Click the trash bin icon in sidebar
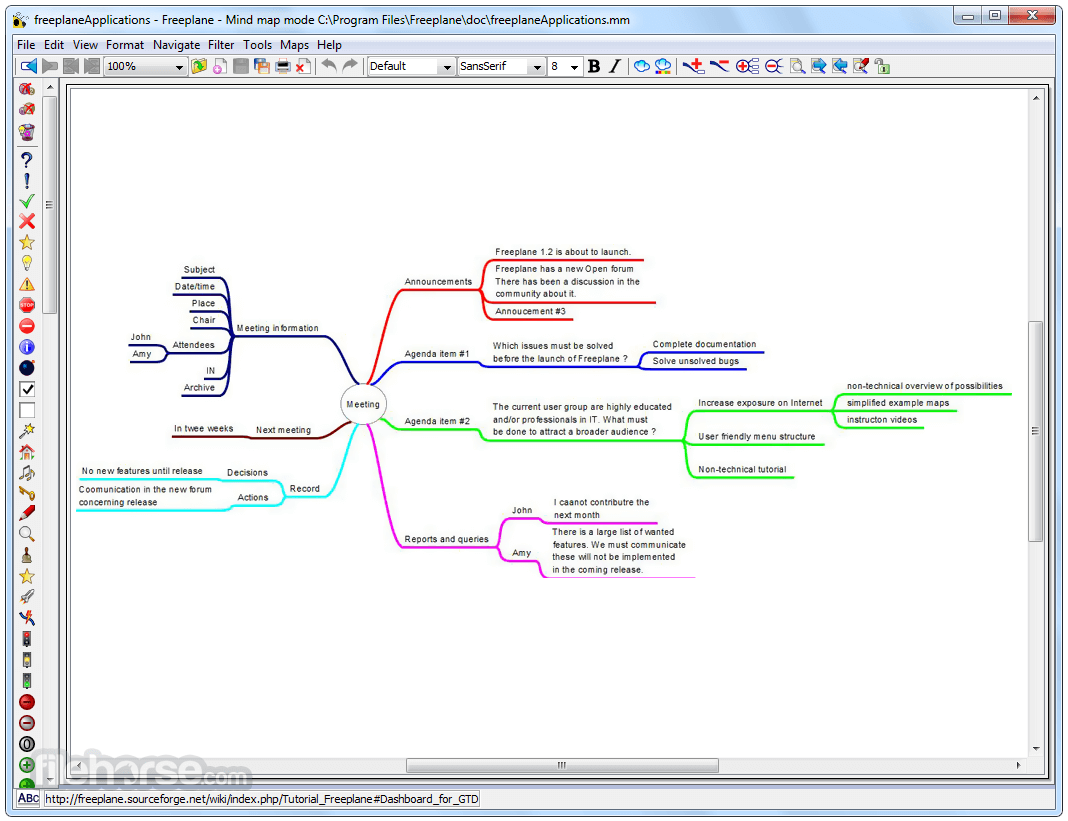This screenshot has height=821, width=1068. (x=27, y=131)
